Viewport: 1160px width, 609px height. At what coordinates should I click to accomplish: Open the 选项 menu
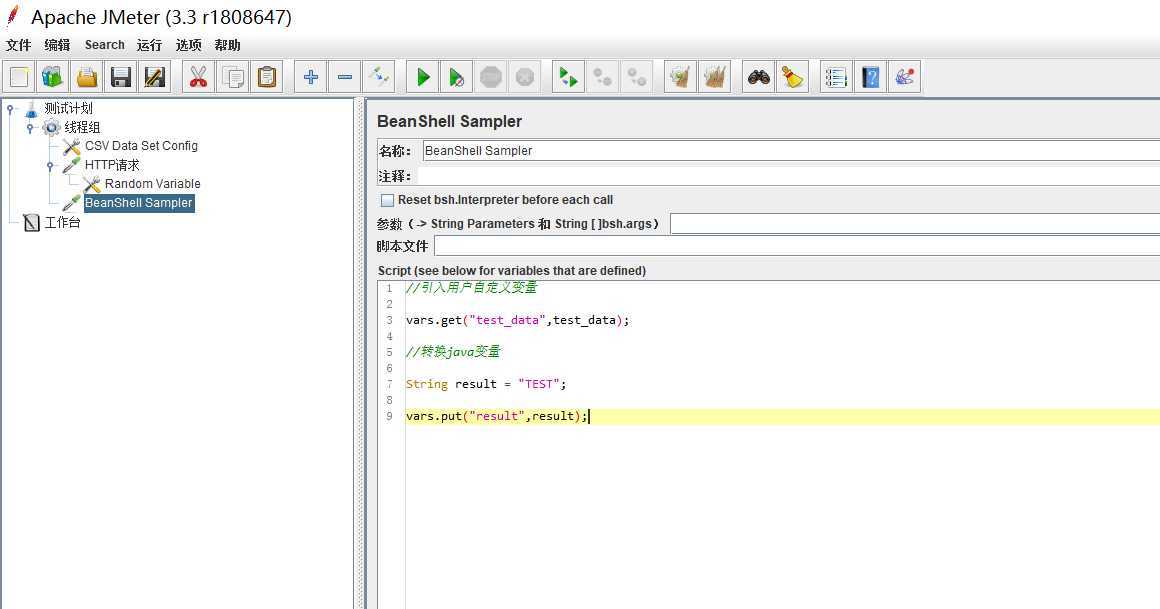[x=189, y=45]
